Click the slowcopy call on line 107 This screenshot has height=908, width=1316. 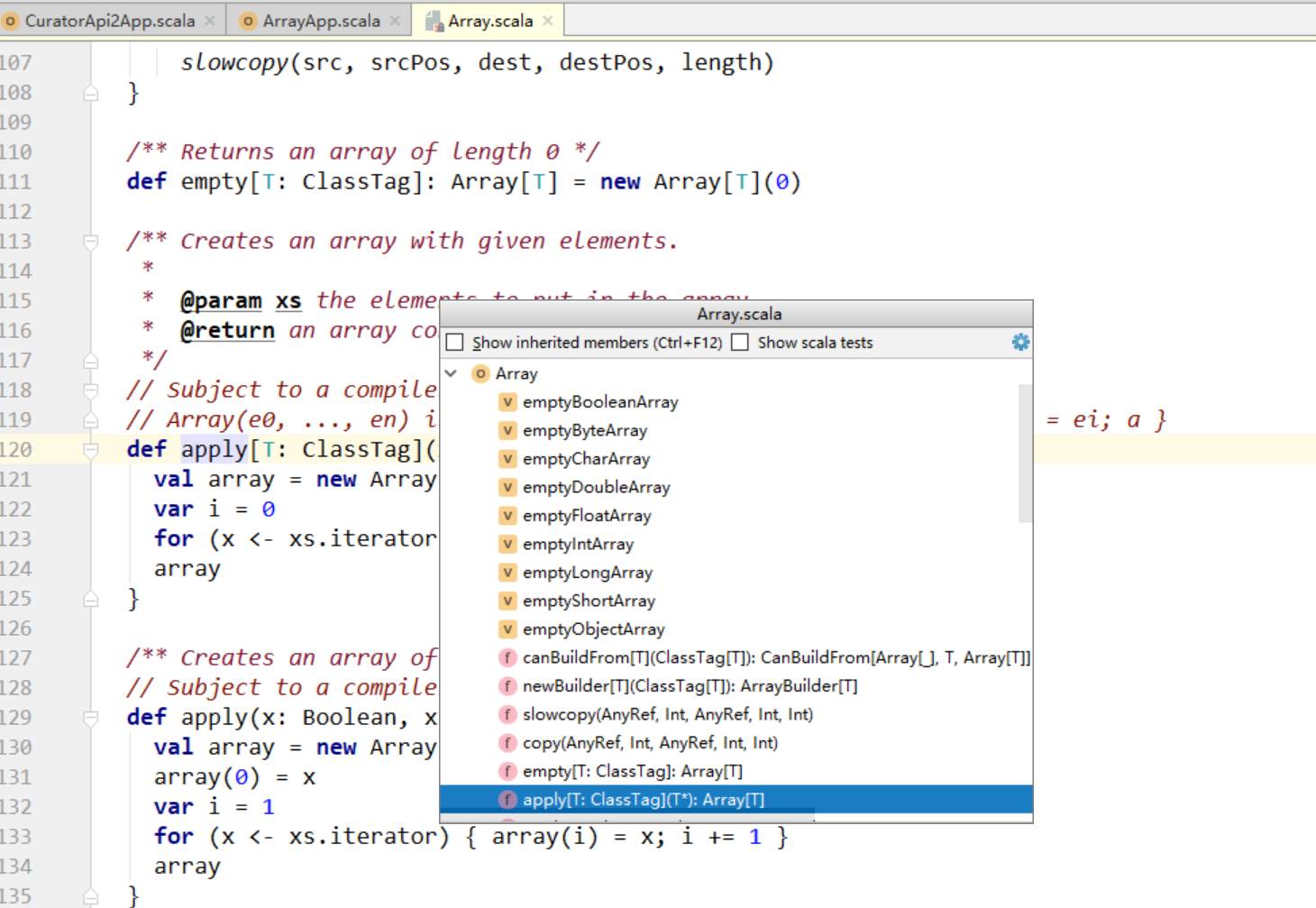click(x=234, y=62)
